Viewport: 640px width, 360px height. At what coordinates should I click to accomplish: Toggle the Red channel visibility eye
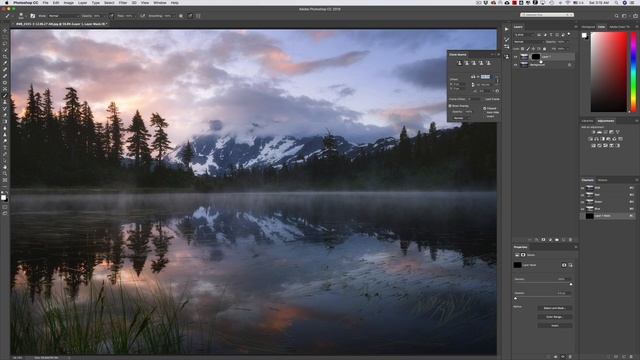coord(582,195)
